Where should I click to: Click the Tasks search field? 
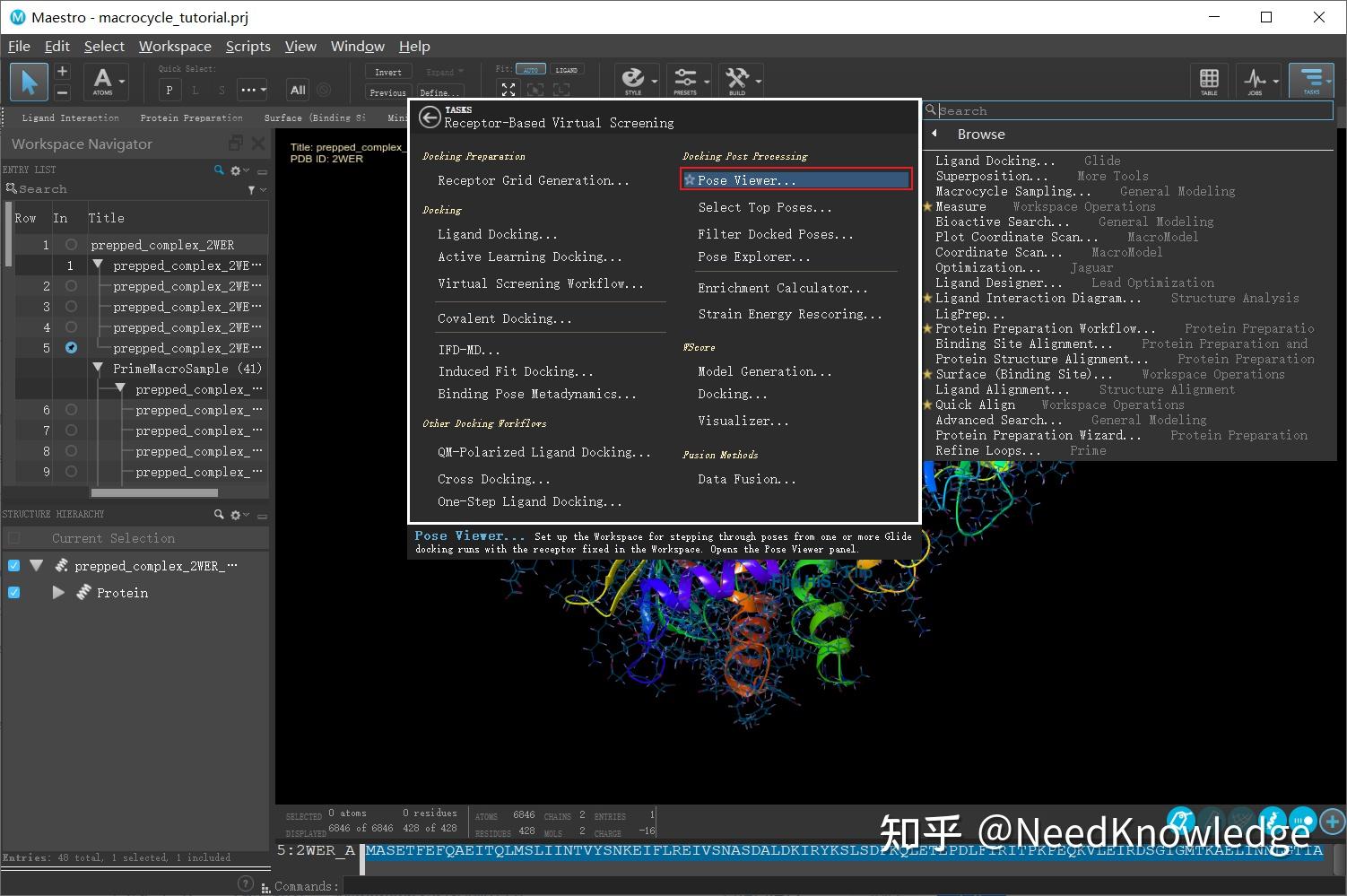coord(1130,111)
